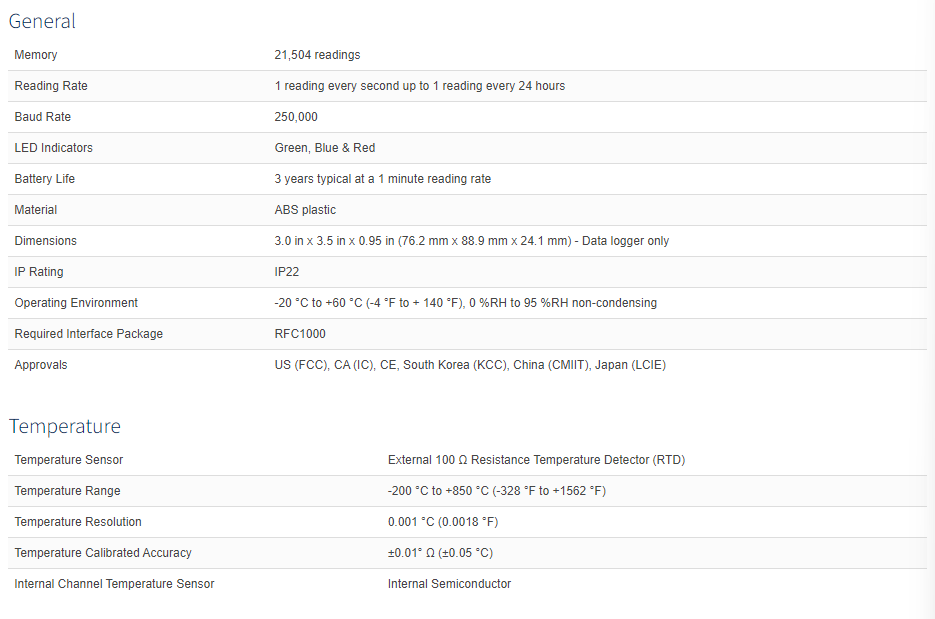Viewport: 935px width, 619px height.
Task: Select the Reading Rate row
Action: (x=468, y=86)
